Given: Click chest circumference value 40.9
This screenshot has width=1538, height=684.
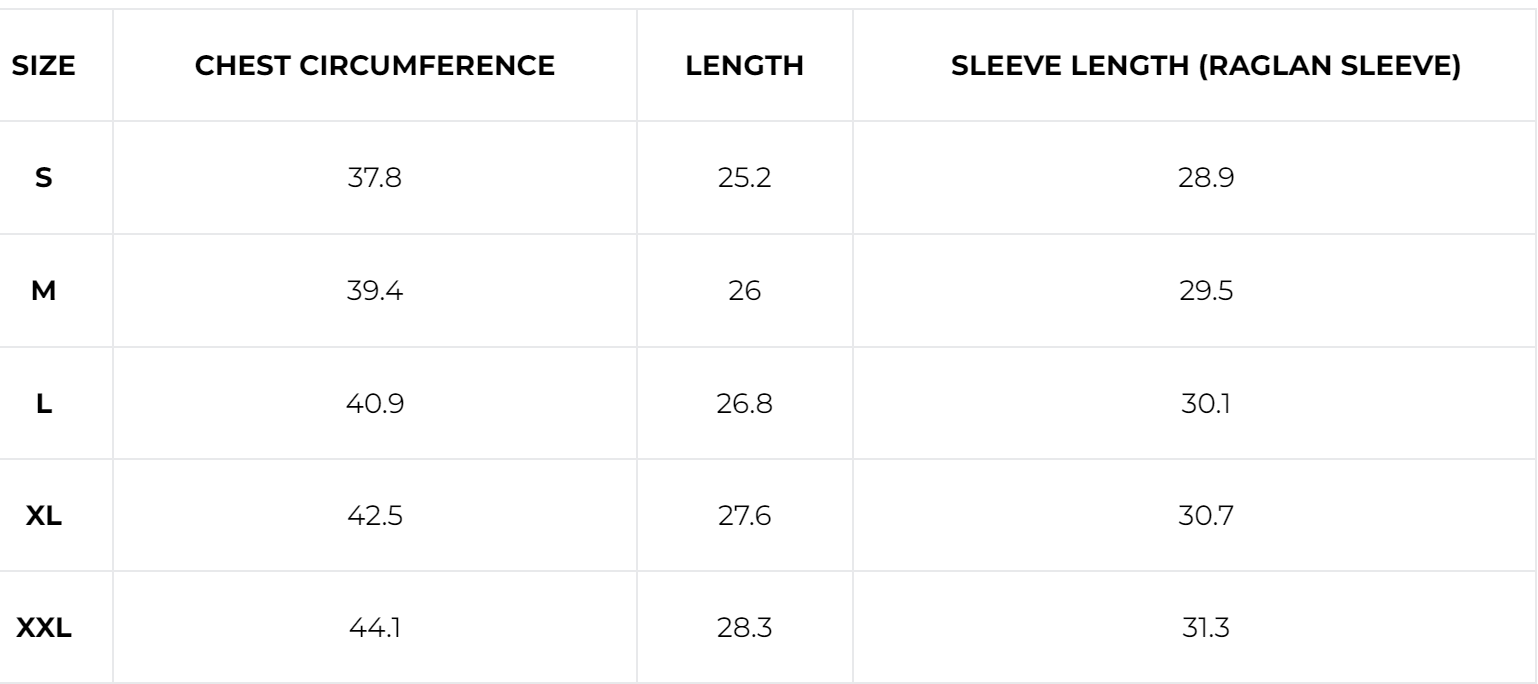Looking at the screenshot, I should pos(375,405).
